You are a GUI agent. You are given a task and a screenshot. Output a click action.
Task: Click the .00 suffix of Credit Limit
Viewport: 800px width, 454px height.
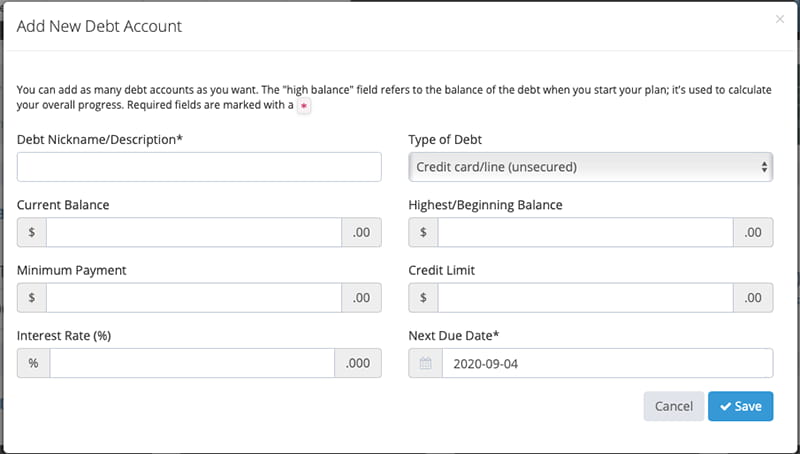754,297
